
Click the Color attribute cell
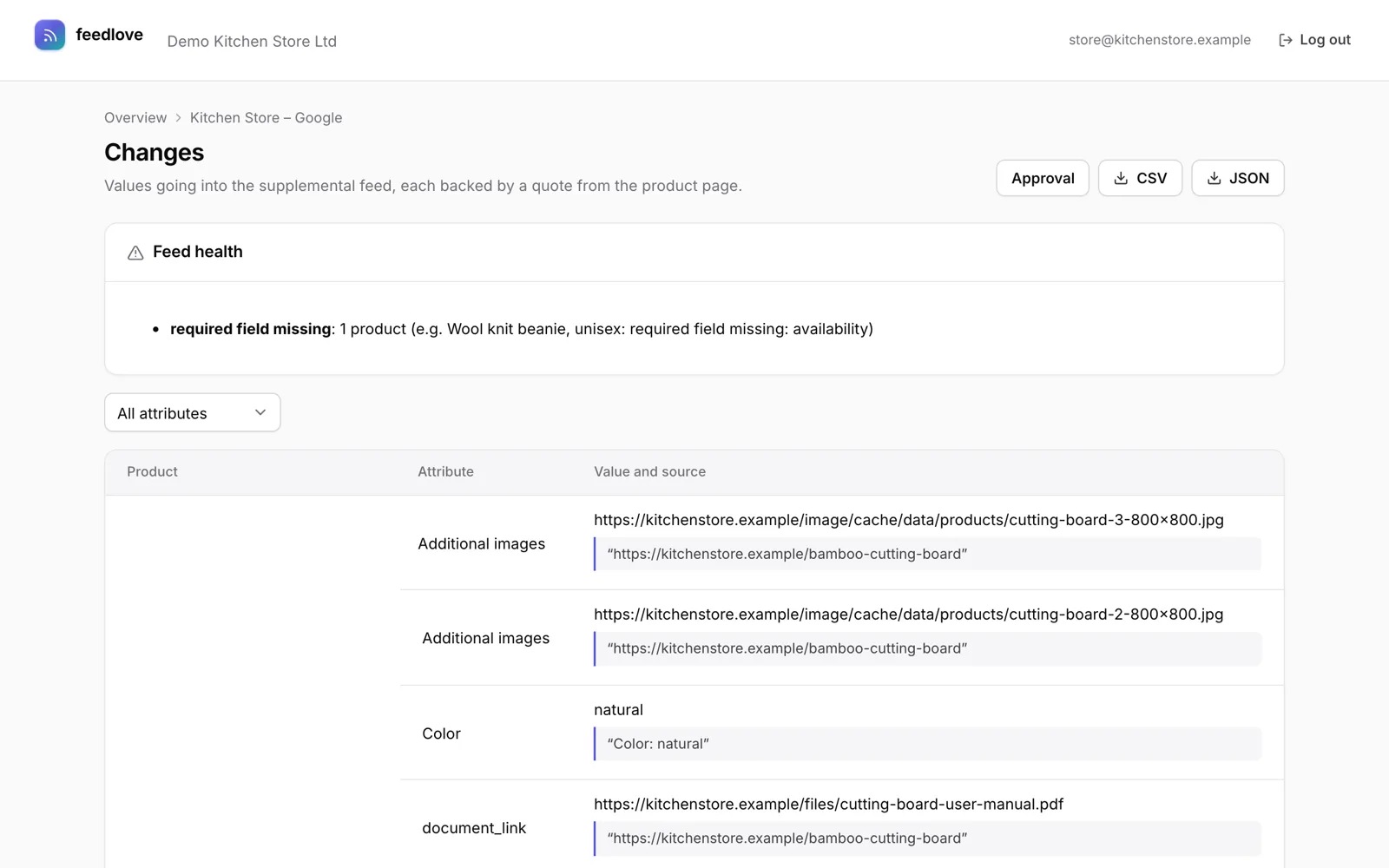(441, 733)
